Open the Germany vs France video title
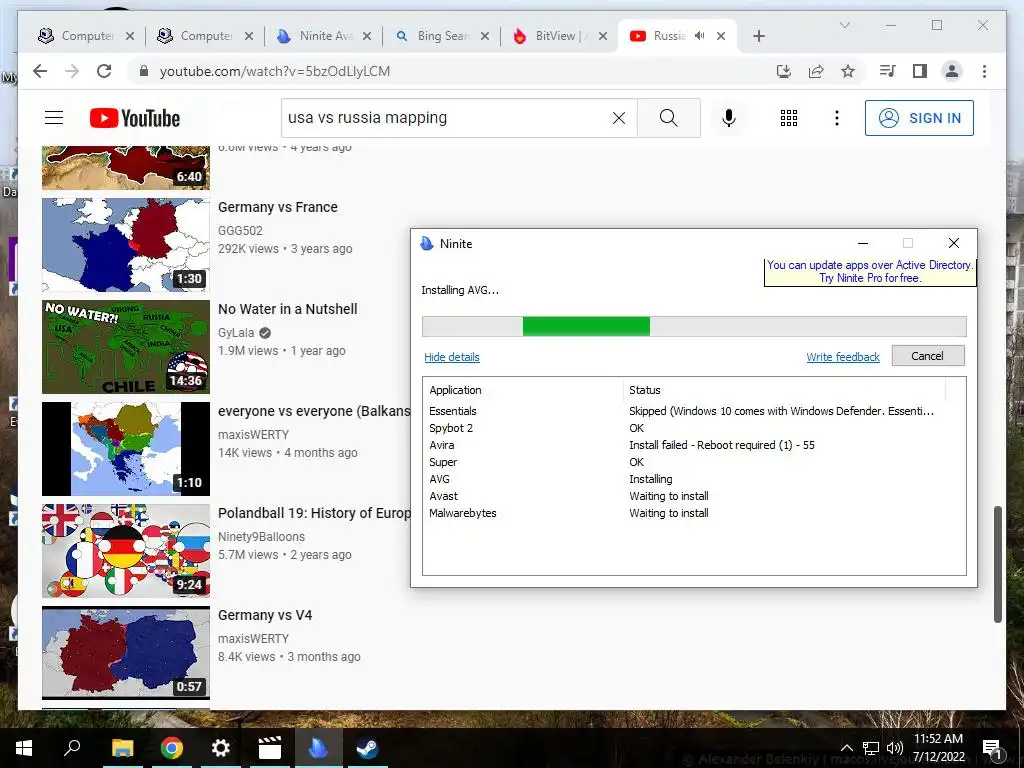 tap(278, 207)
